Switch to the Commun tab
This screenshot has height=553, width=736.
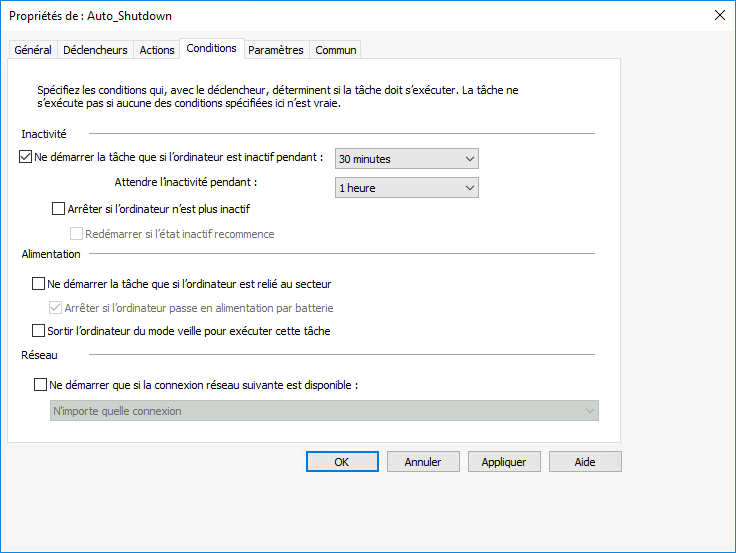pos(336,50)
